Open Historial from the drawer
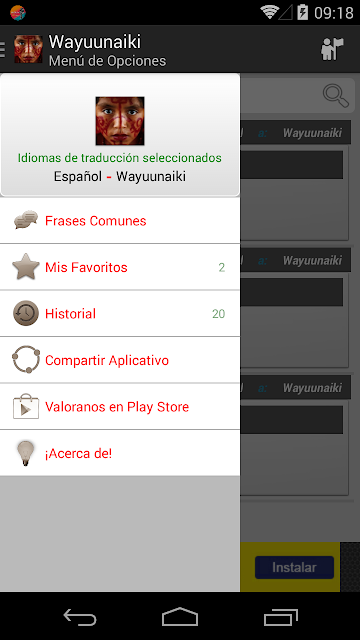360x640 pixels. click(120, 314)
